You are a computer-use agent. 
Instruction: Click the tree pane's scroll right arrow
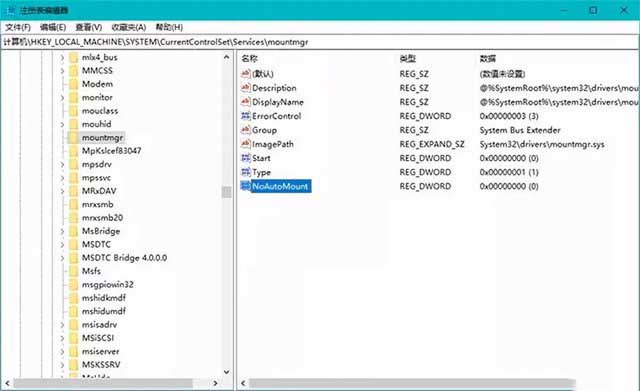(x=215, y=383)
